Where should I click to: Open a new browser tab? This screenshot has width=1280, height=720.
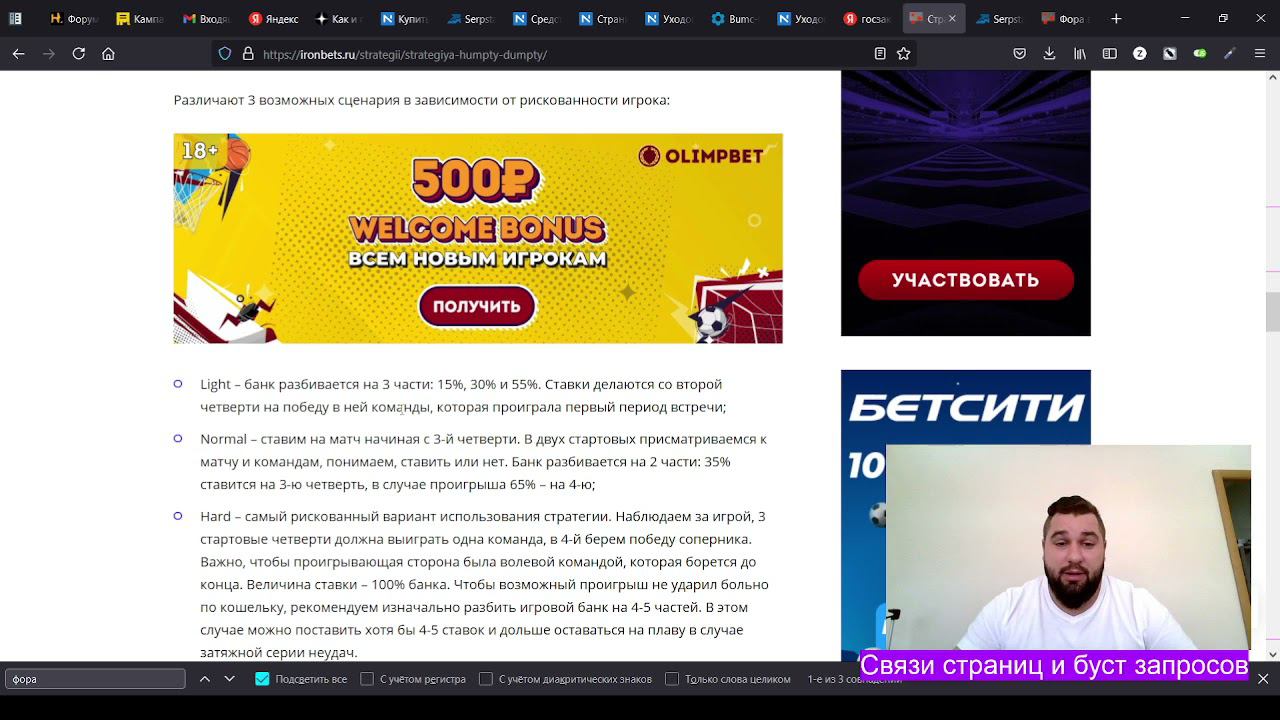[1116, 18]
